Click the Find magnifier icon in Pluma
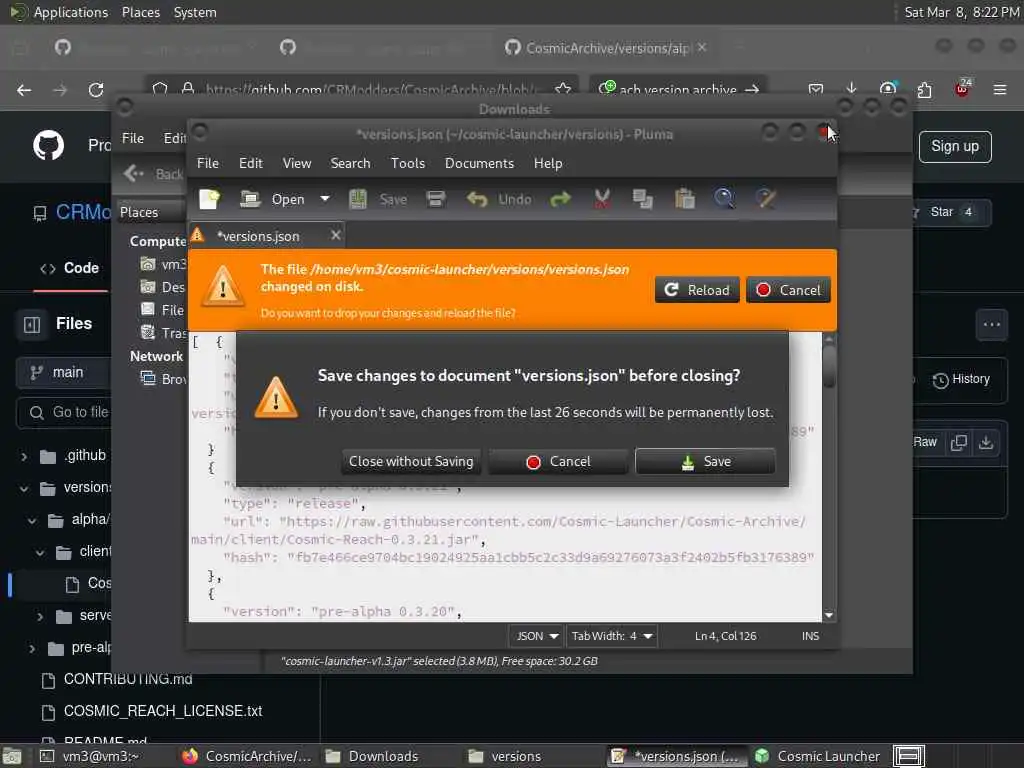This screenshot has width=1024, height=768. 724,199
